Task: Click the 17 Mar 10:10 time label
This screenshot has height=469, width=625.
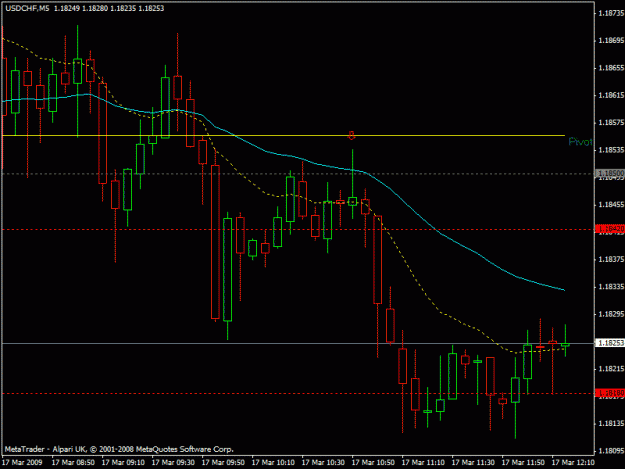Action: click(x=273, y=463)
